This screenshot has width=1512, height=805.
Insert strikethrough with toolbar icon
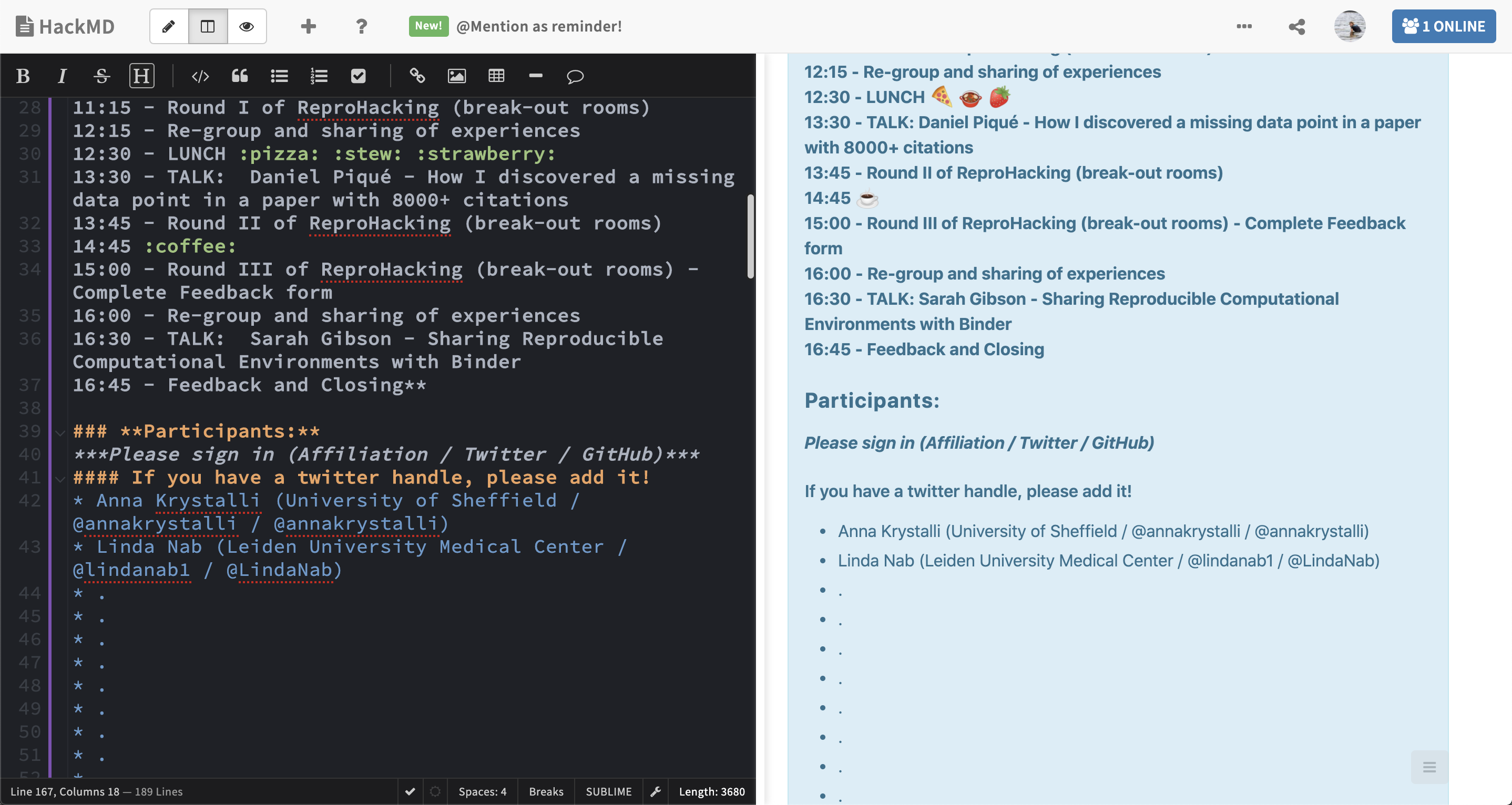point(101,76)
